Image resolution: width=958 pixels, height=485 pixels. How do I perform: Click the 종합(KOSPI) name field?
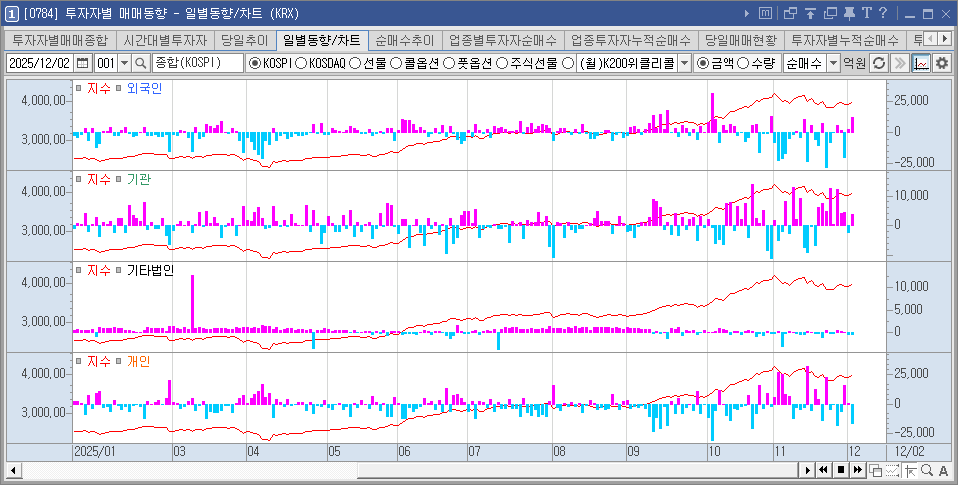198,63
